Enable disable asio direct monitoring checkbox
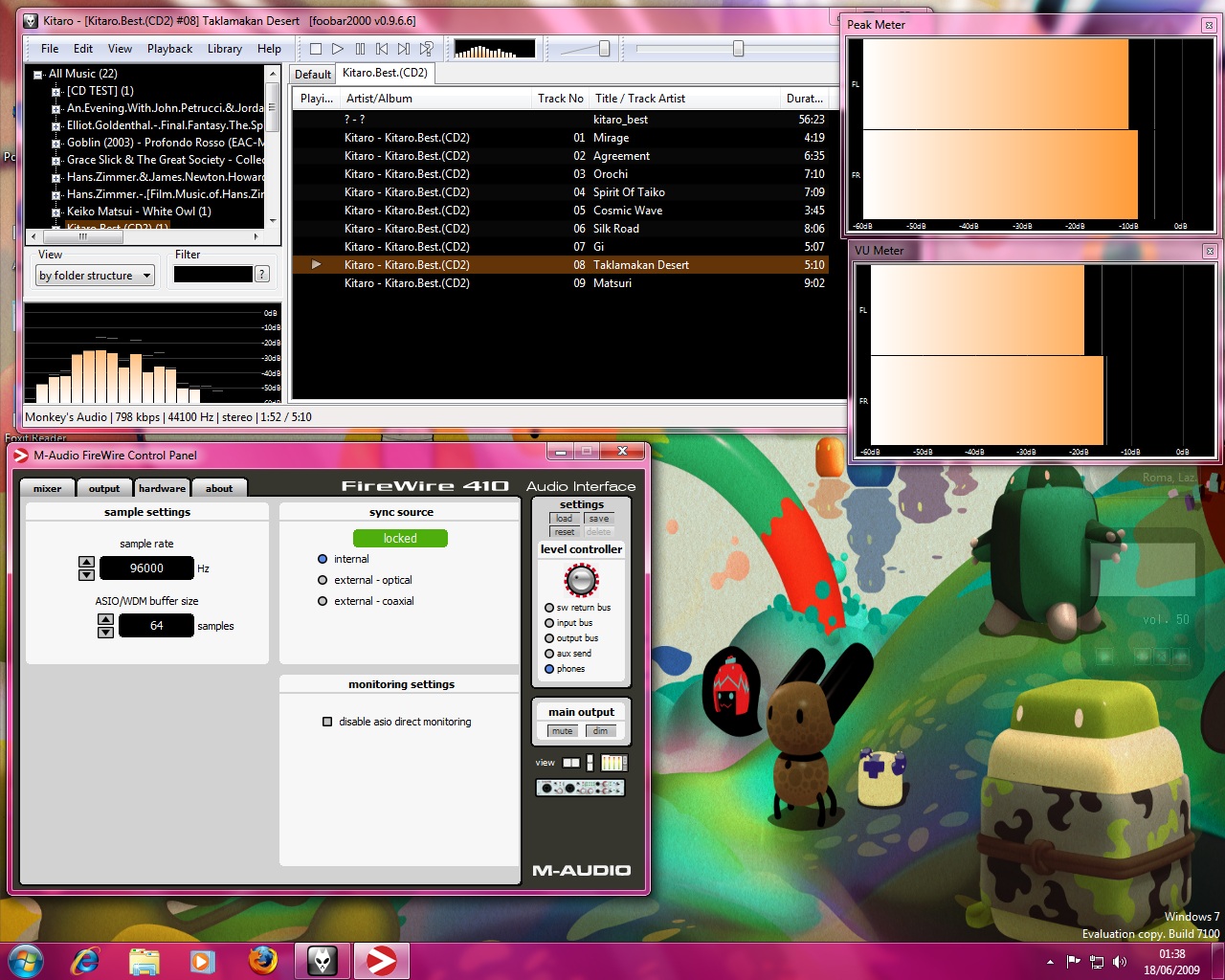 coord(327,722)
